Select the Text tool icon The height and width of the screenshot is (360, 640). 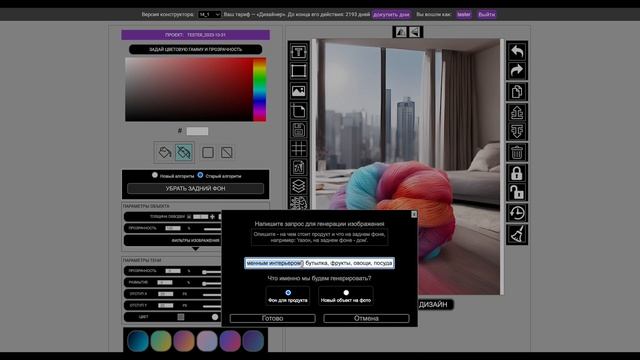point(298,52)
